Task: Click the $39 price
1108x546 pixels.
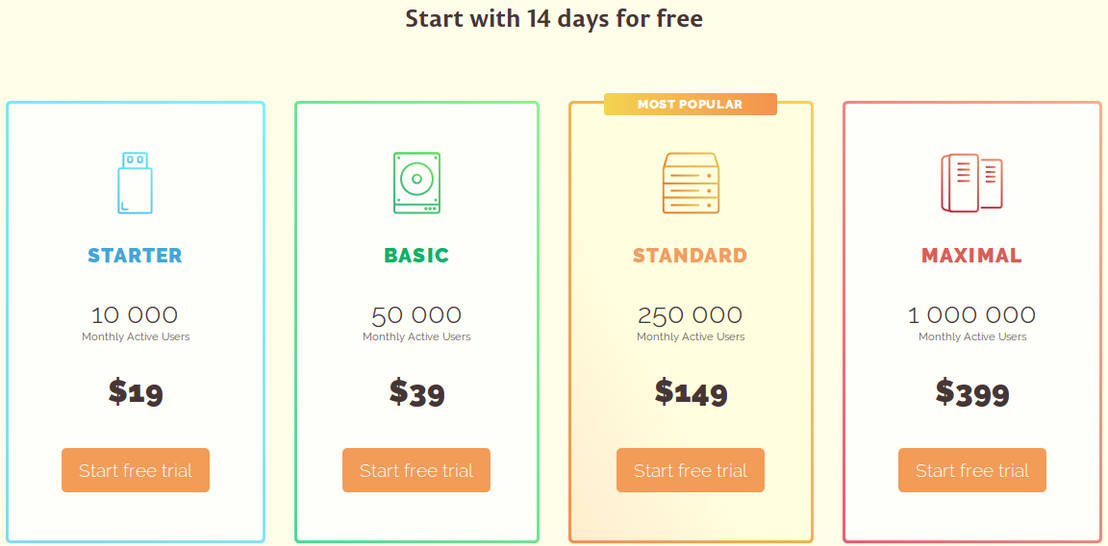Action: point(416,392)
